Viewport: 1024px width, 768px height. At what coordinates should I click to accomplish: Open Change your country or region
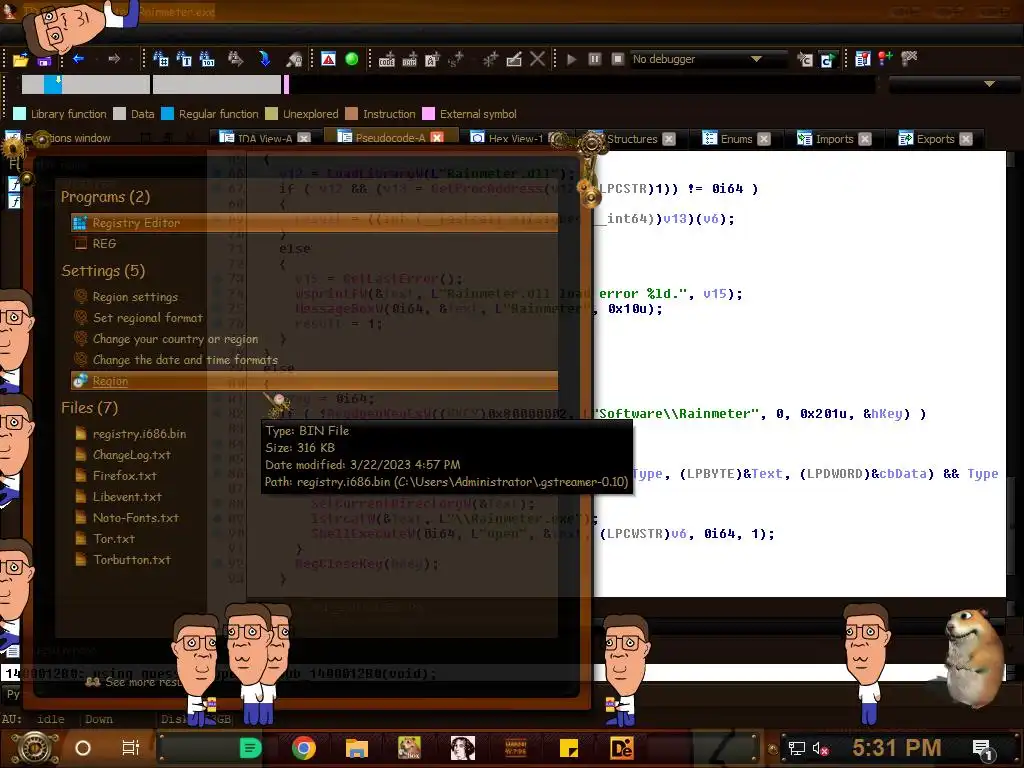click(175, 339)
